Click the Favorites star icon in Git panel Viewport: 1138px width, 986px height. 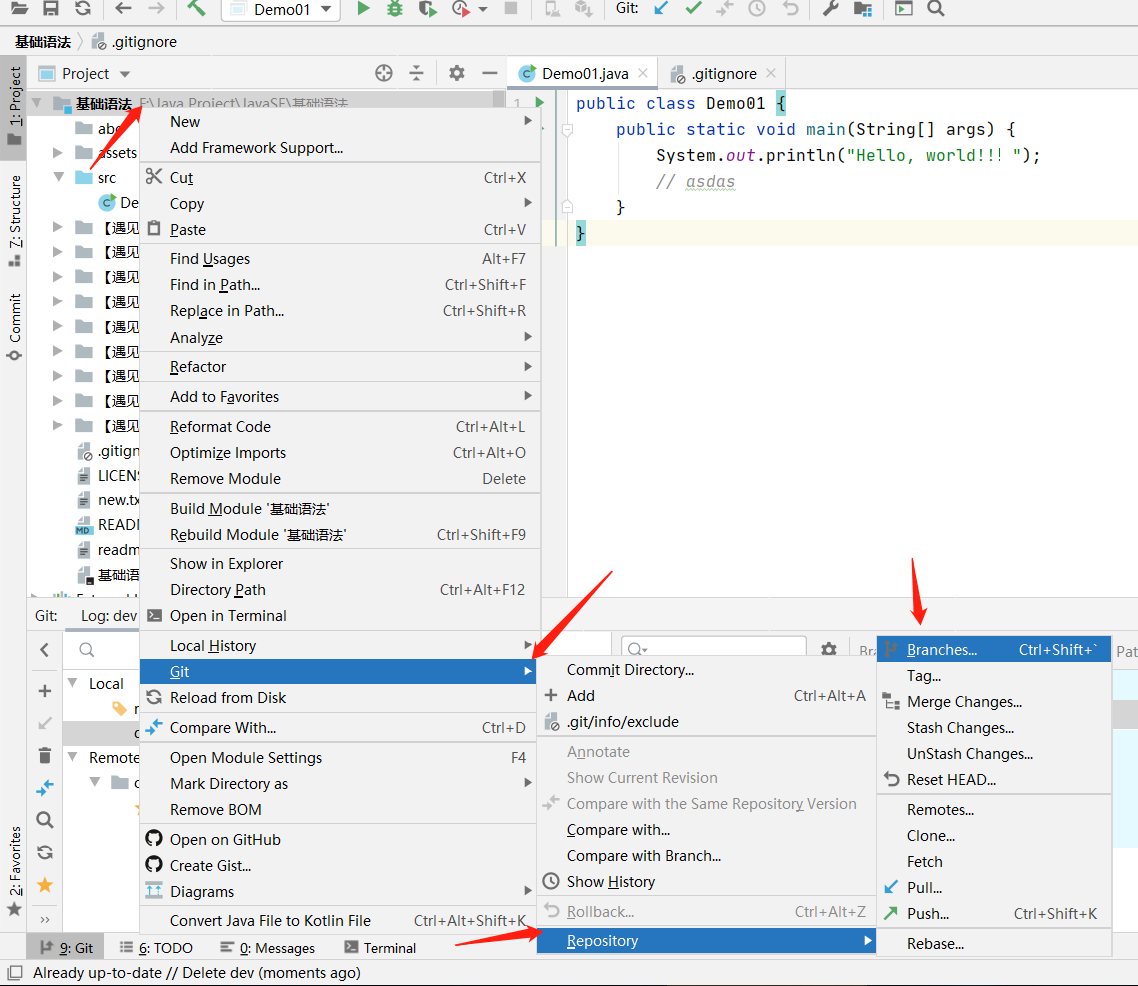point(44,884)
